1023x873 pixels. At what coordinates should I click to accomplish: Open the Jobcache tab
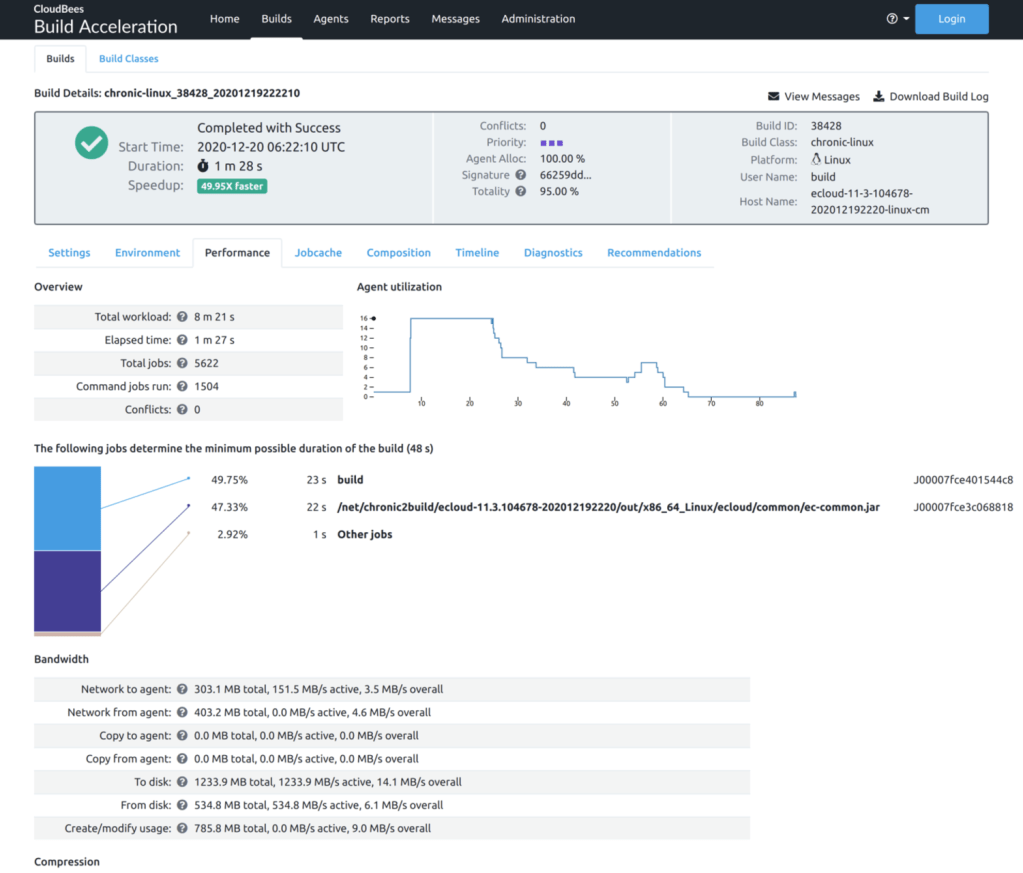[318, 253]
